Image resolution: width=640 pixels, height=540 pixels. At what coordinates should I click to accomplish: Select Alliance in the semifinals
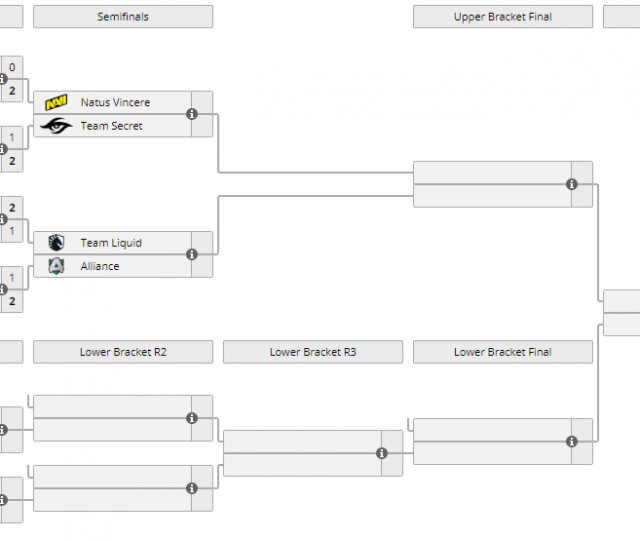pos(100,266)
